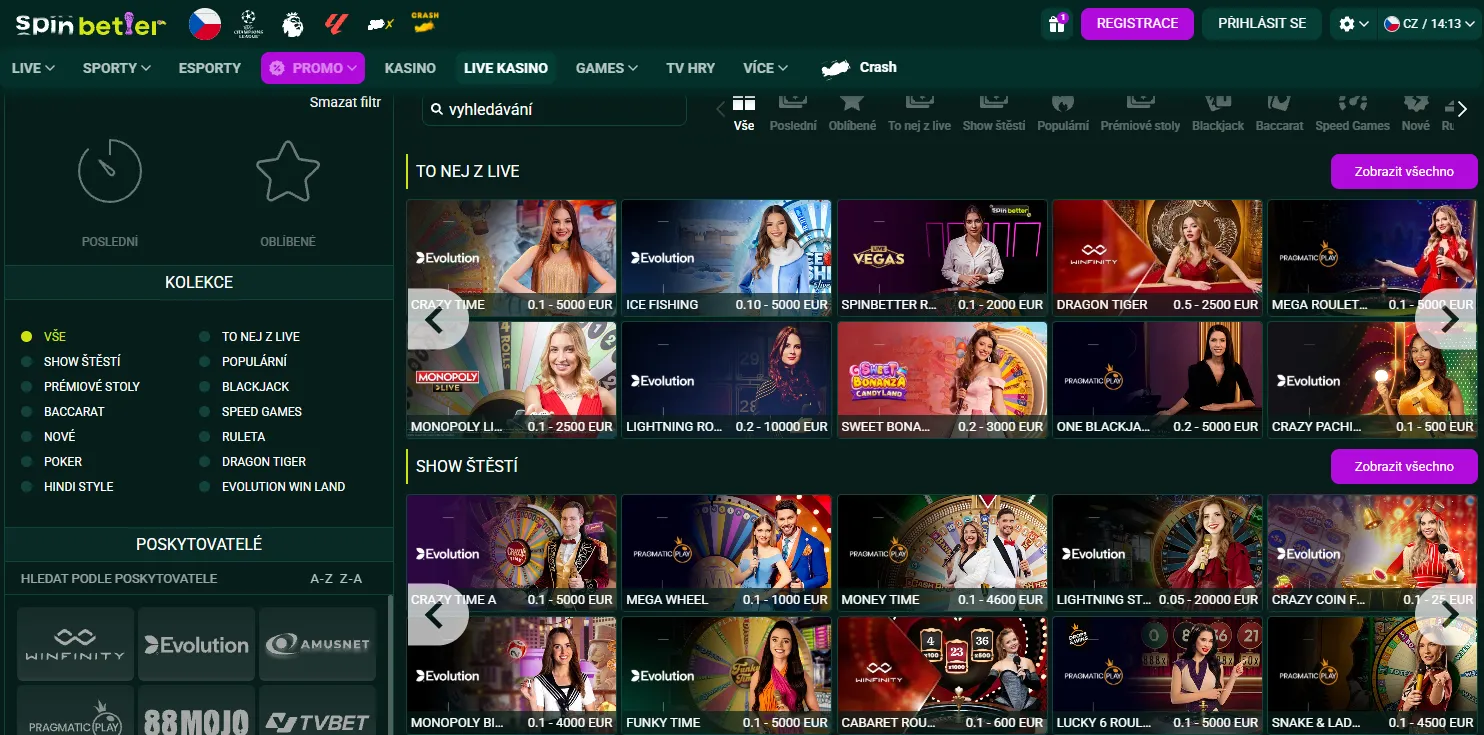The height and width of the screenshot is (735, 1484).
Task: Filter by TVBET provider logo
Action: coord(317,711)
